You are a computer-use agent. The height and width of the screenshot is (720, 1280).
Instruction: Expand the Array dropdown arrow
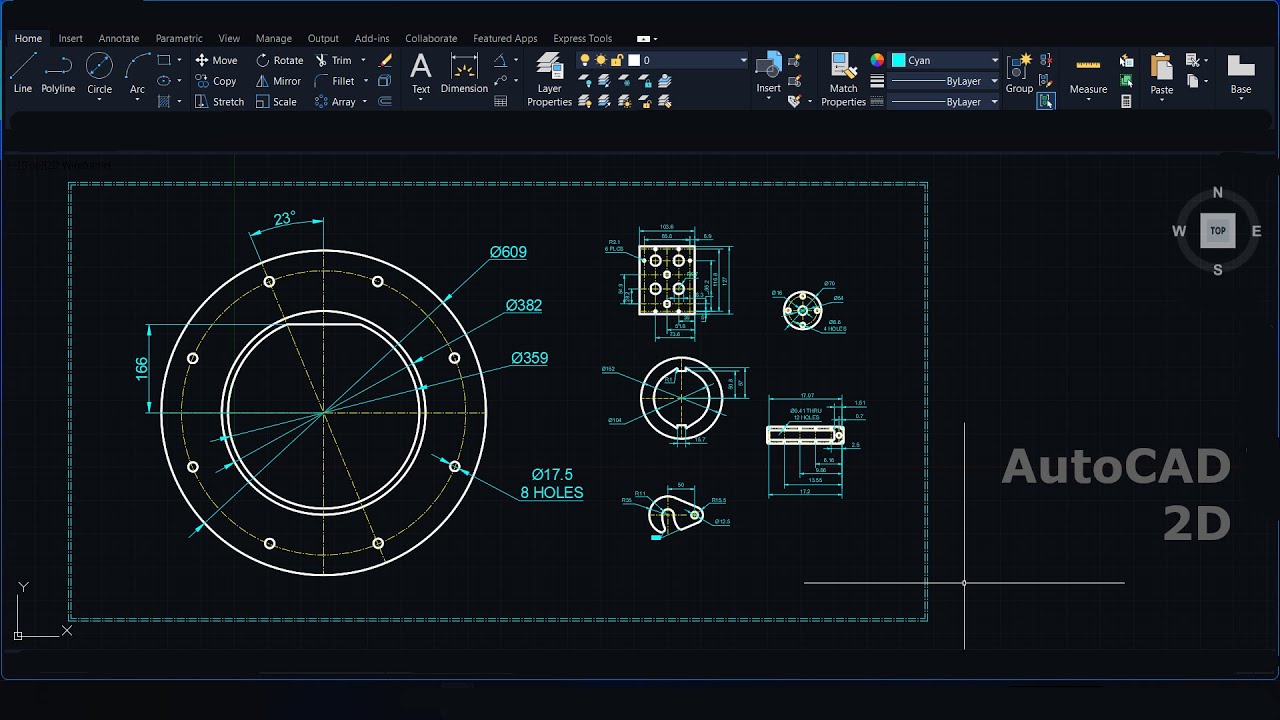click(x=365, y=101)
